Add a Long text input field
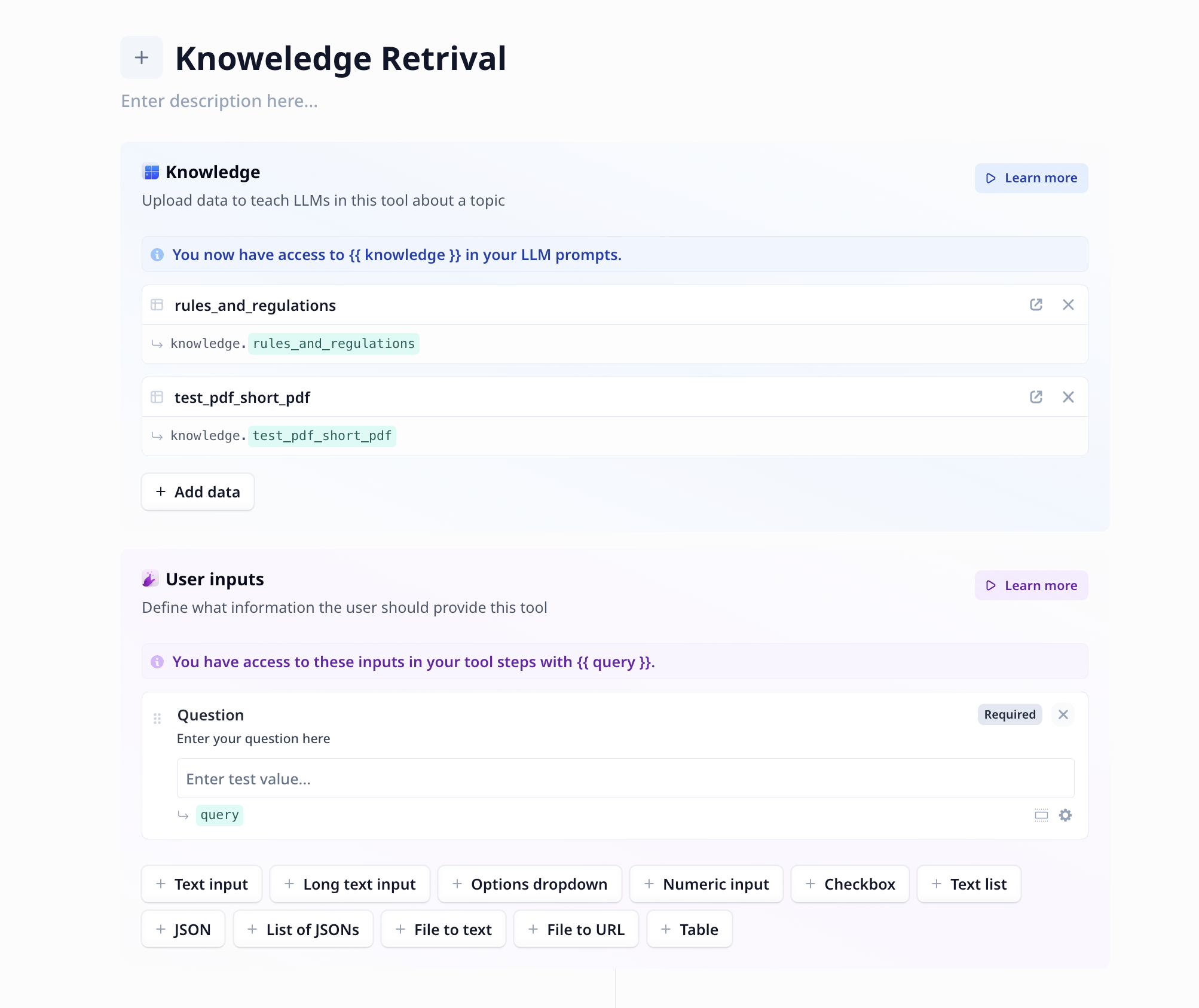 click(x=350, y=884)
